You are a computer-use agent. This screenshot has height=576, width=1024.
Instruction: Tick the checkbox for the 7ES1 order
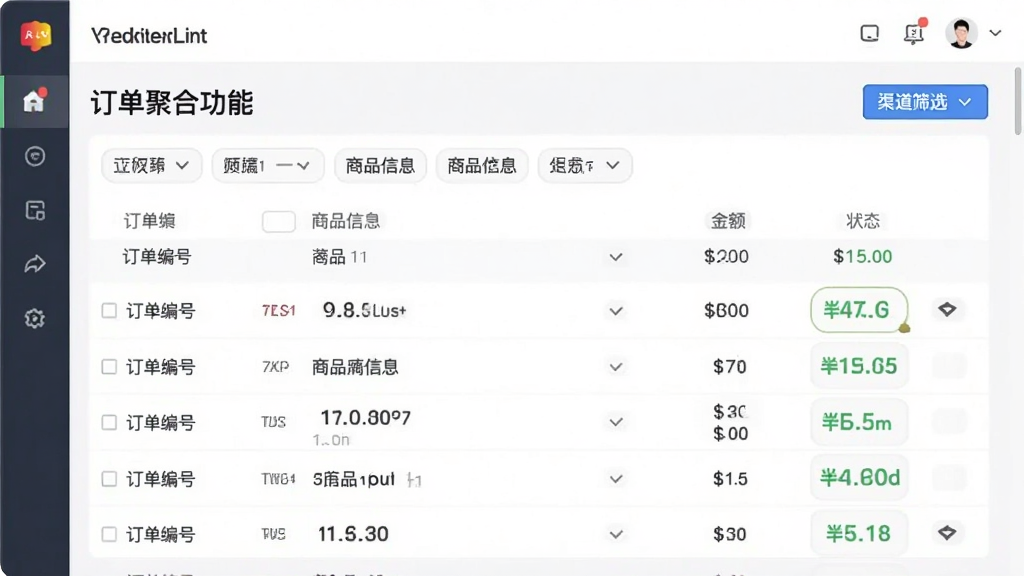click(109, 310)
